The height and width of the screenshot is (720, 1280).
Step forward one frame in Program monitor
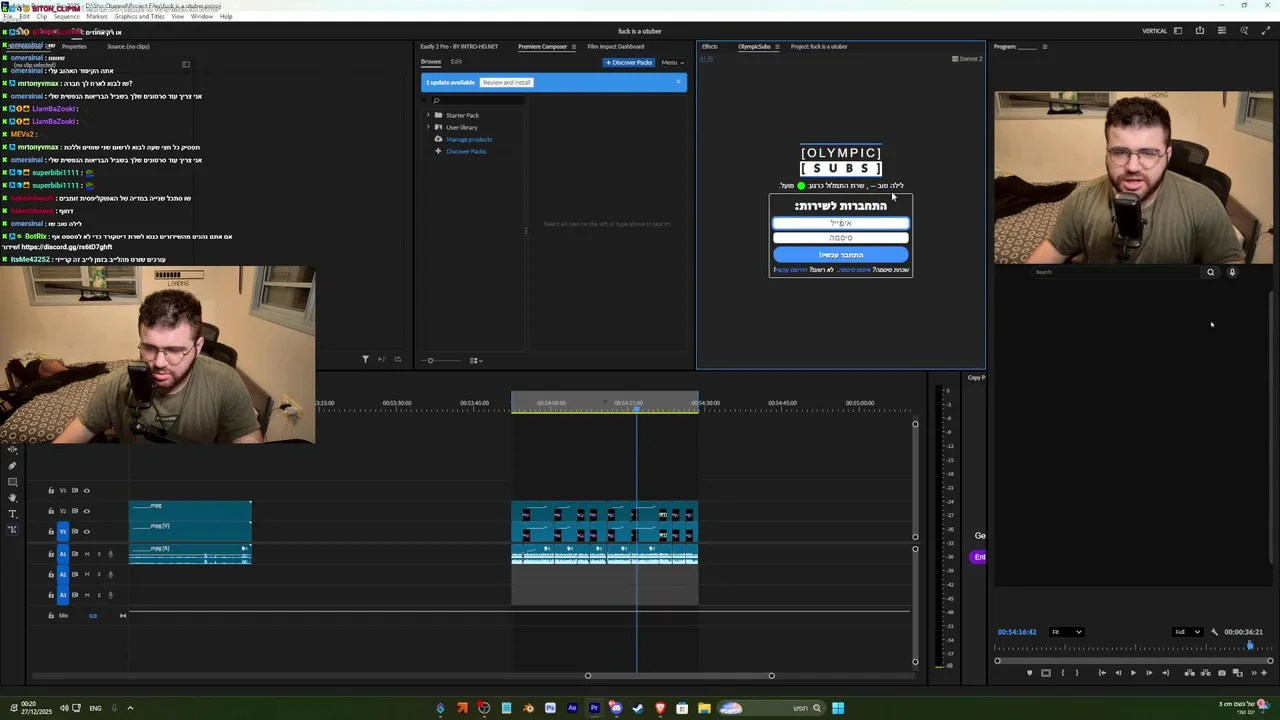click(1149, 673)
